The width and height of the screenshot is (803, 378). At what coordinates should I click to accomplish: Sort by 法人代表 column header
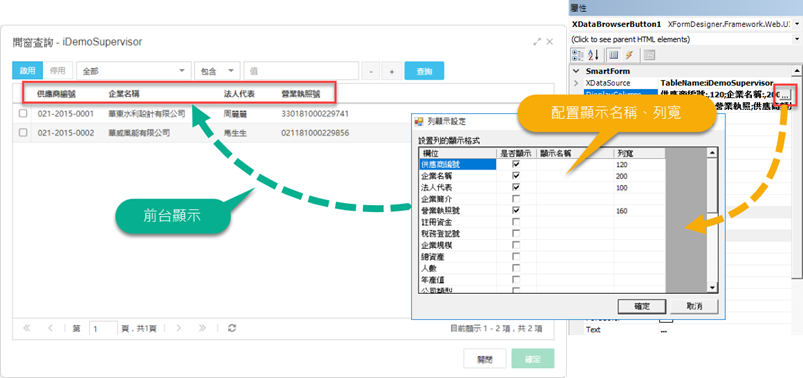(240, 94)
